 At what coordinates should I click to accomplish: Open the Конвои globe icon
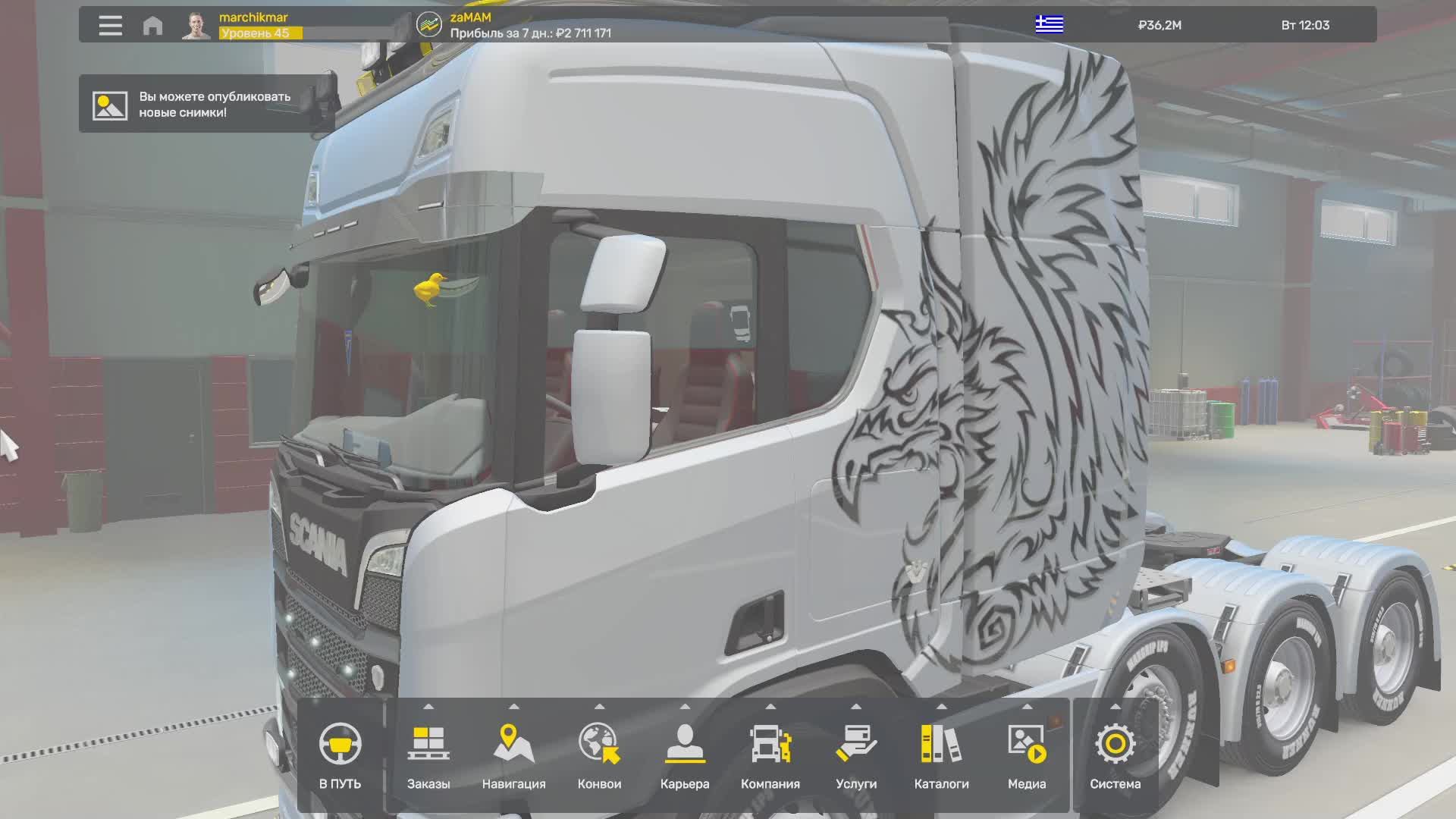[599, 743]
